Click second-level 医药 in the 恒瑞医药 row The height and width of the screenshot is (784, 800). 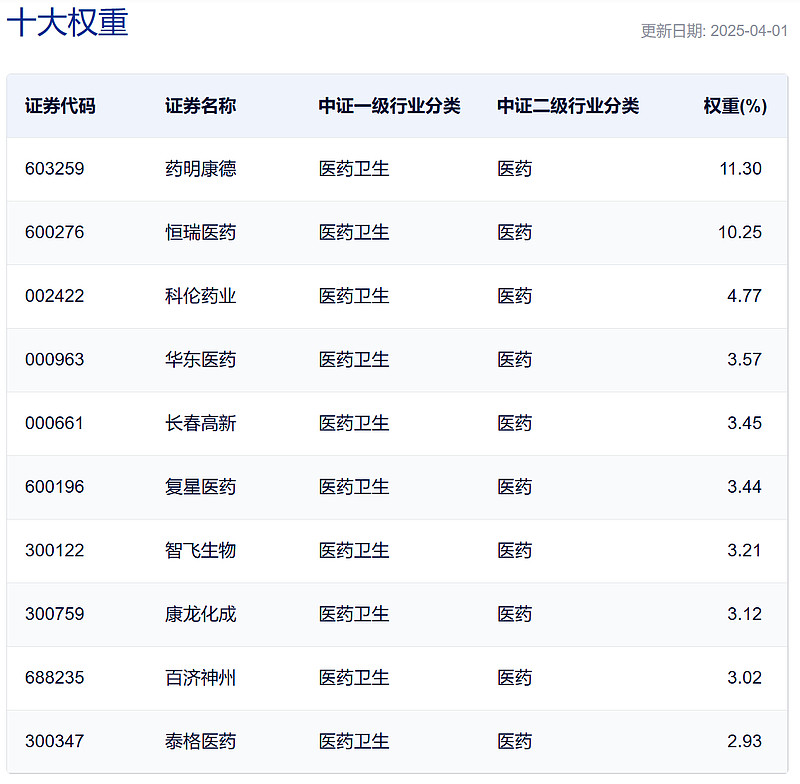[515, 233]
